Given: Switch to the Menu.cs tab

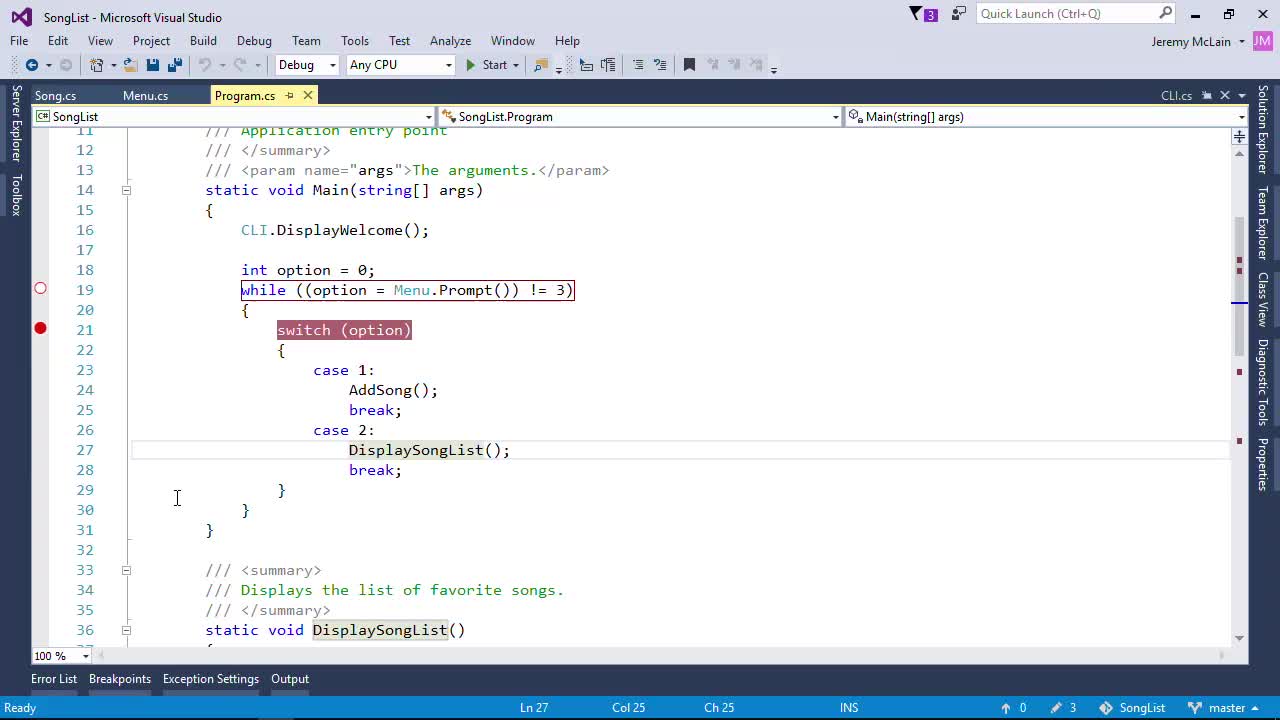Looking at the screenshot, I should click(145, 96).
